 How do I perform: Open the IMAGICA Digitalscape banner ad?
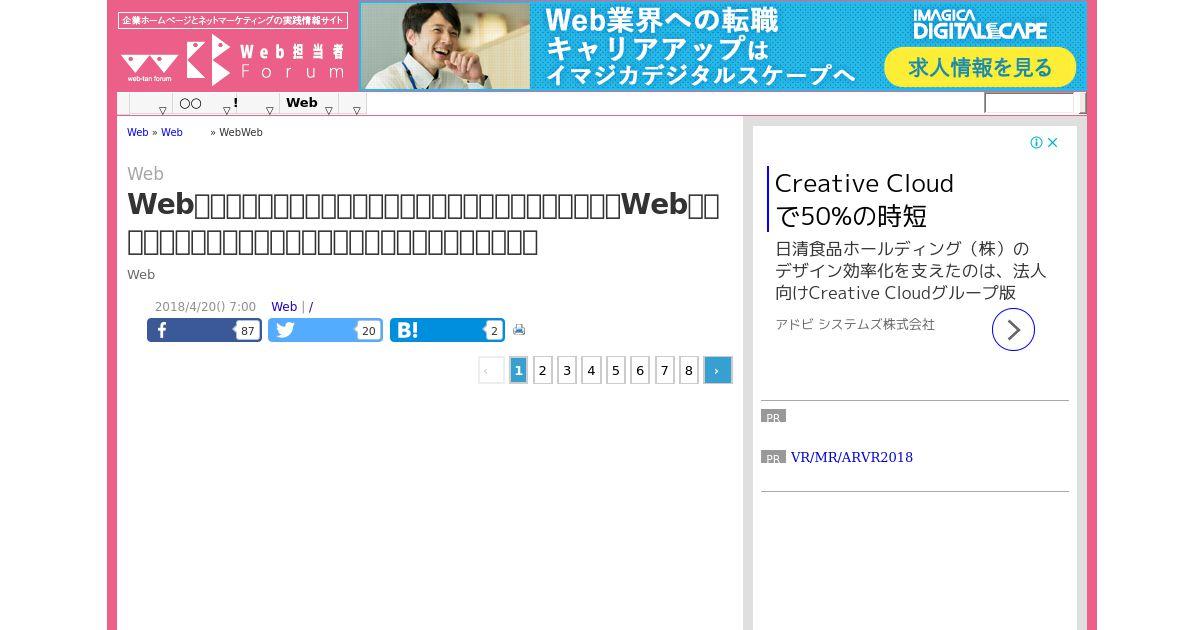pos(723,46)
